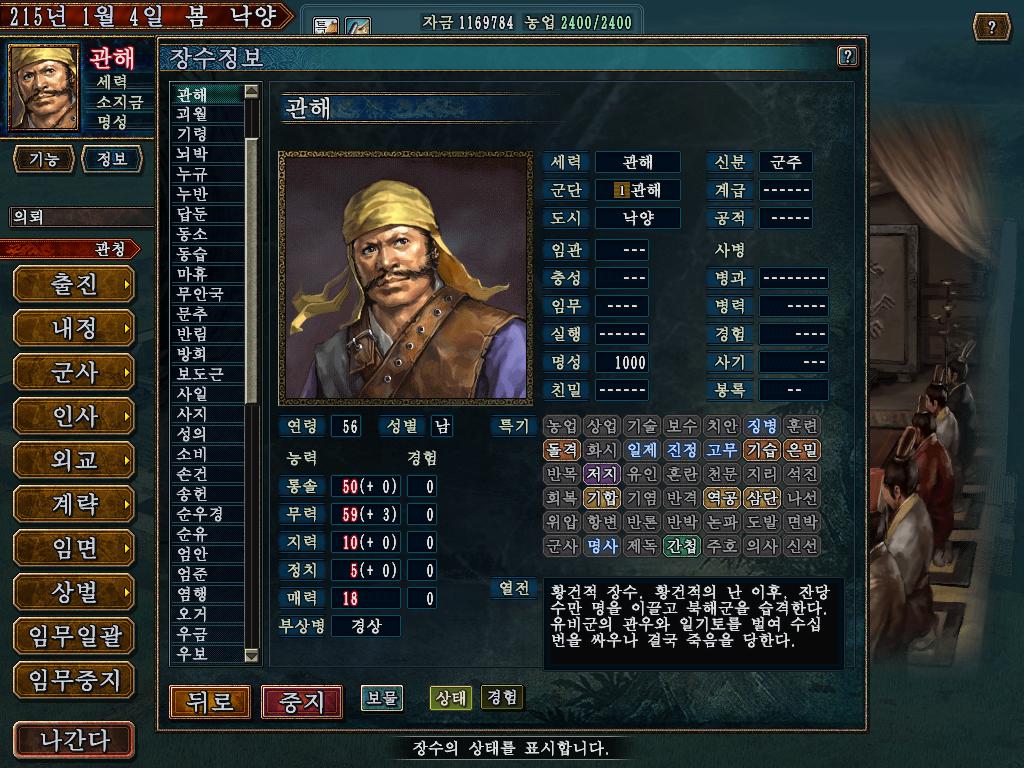1024x768 pixels.
Task: Expand the 출진 command submenu
Action: (x=74, y=285)
